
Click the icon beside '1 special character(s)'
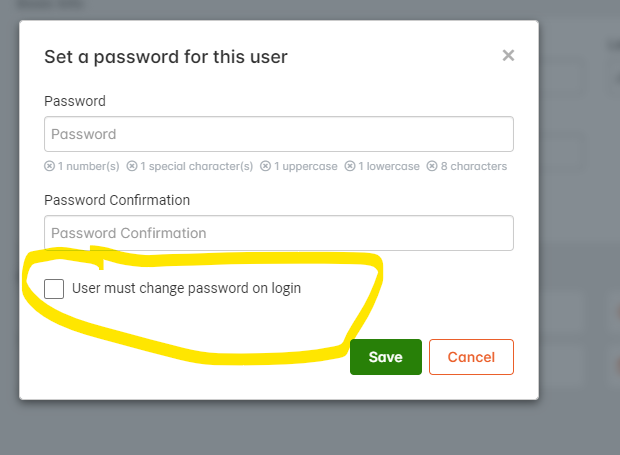[x=132, y=166]
